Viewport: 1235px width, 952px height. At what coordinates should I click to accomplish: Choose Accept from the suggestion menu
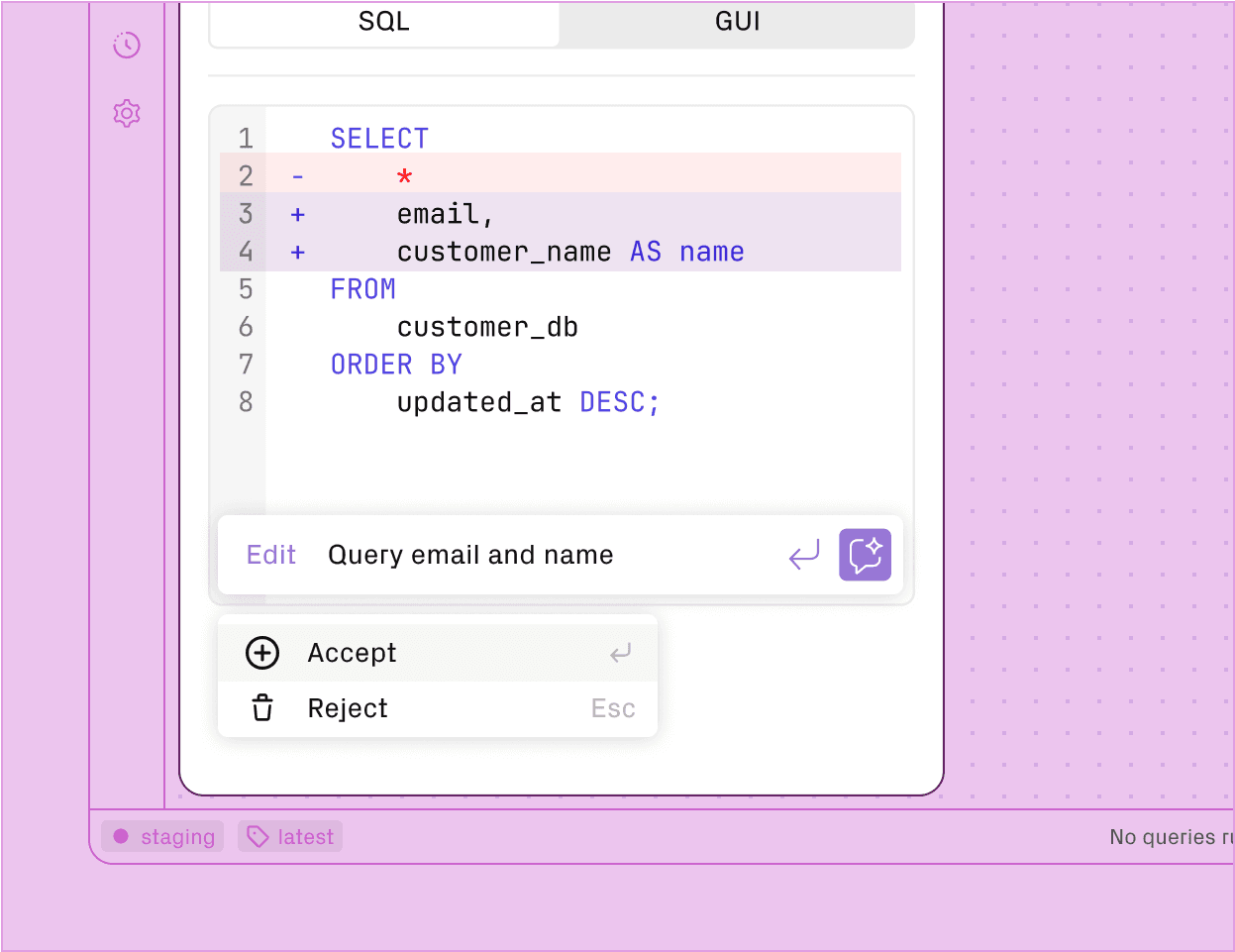[x=352, y=652]
